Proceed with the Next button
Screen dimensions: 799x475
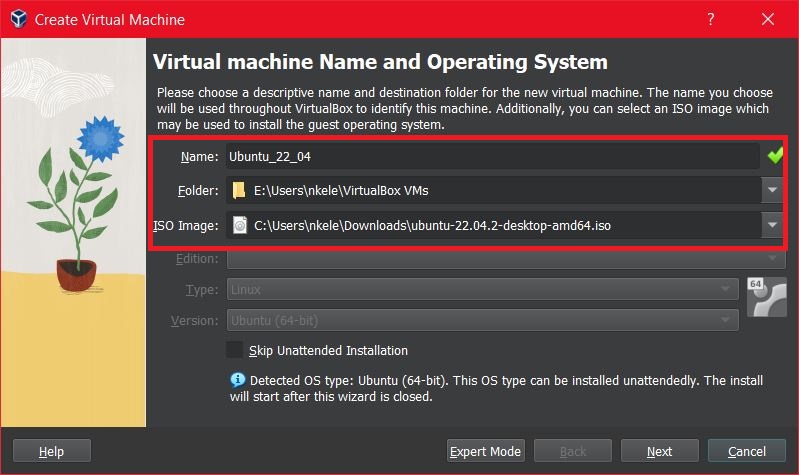[659, 451]
